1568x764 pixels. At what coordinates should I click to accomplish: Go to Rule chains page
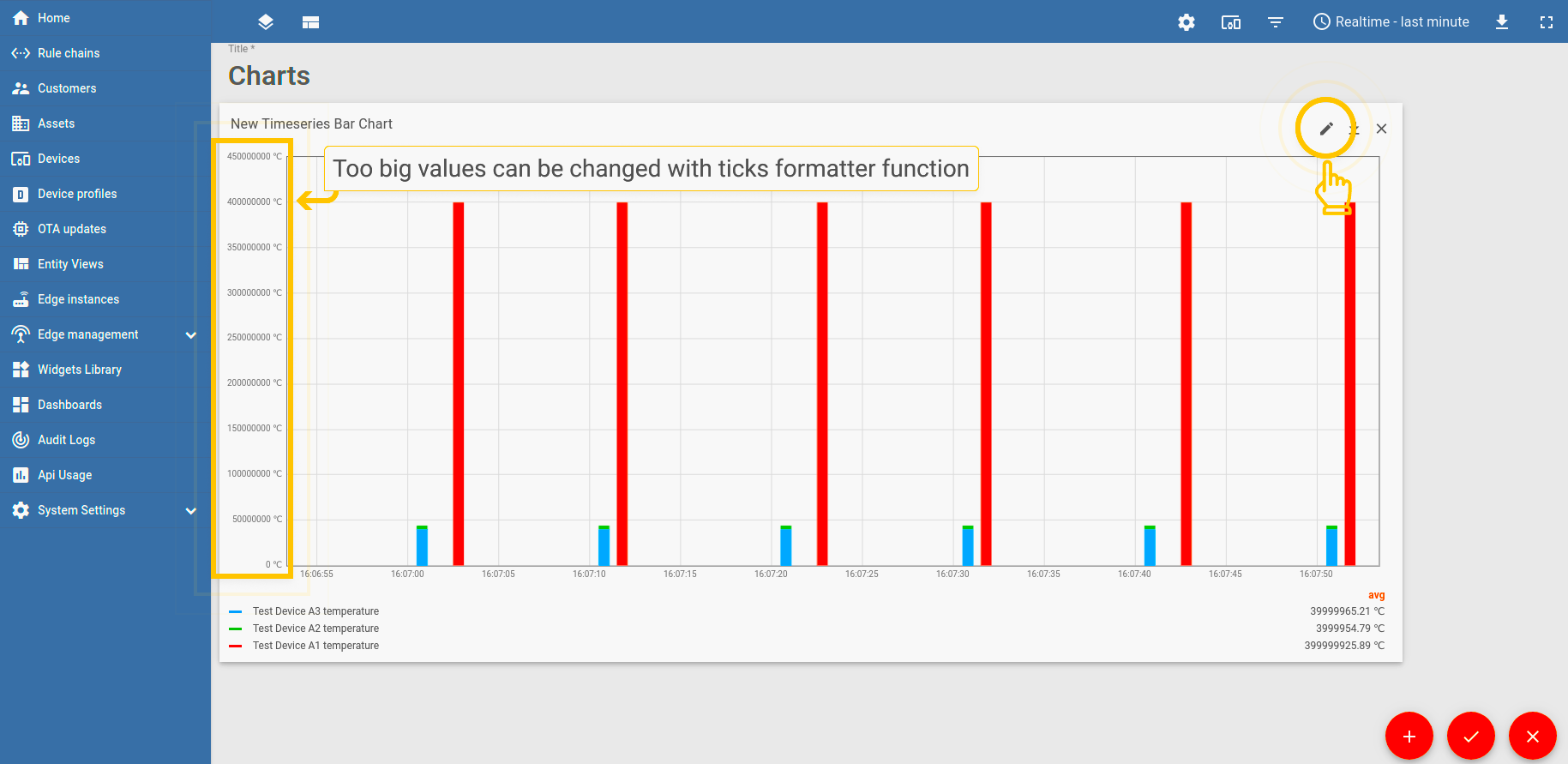[x=69, y=53]
